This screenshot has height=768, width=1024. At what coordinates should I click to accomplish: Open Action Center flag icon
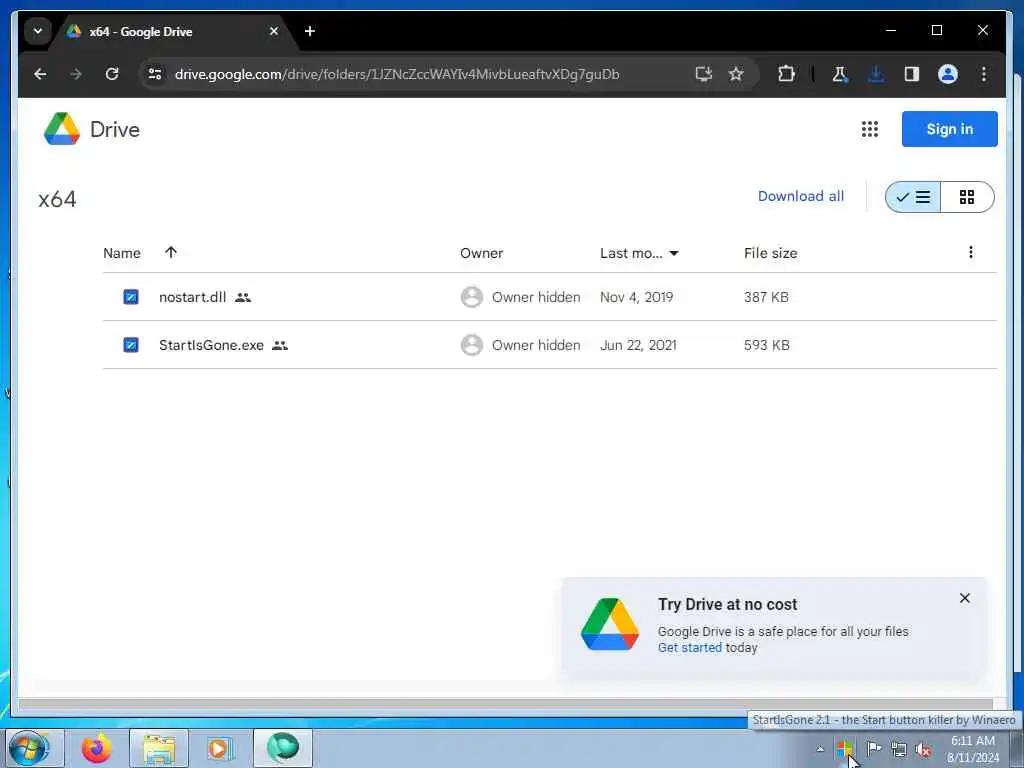tap(873, 748)
